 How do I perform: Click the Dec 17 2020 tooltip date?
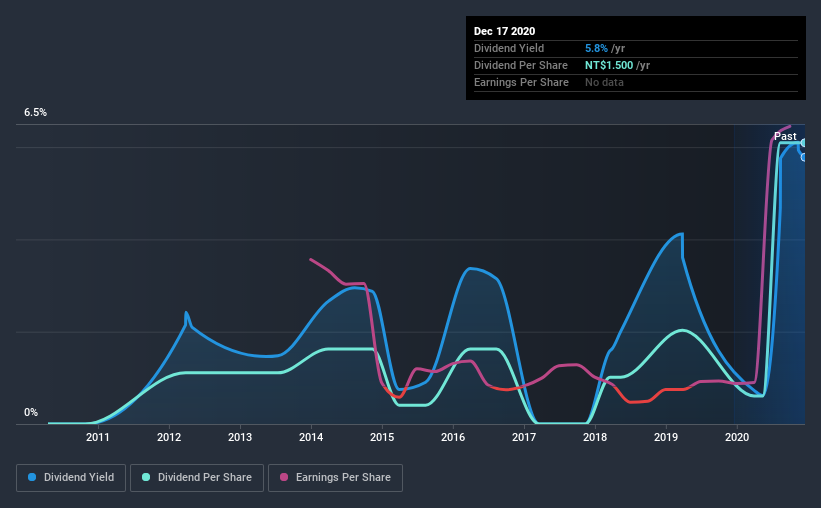tap(504, 31)
